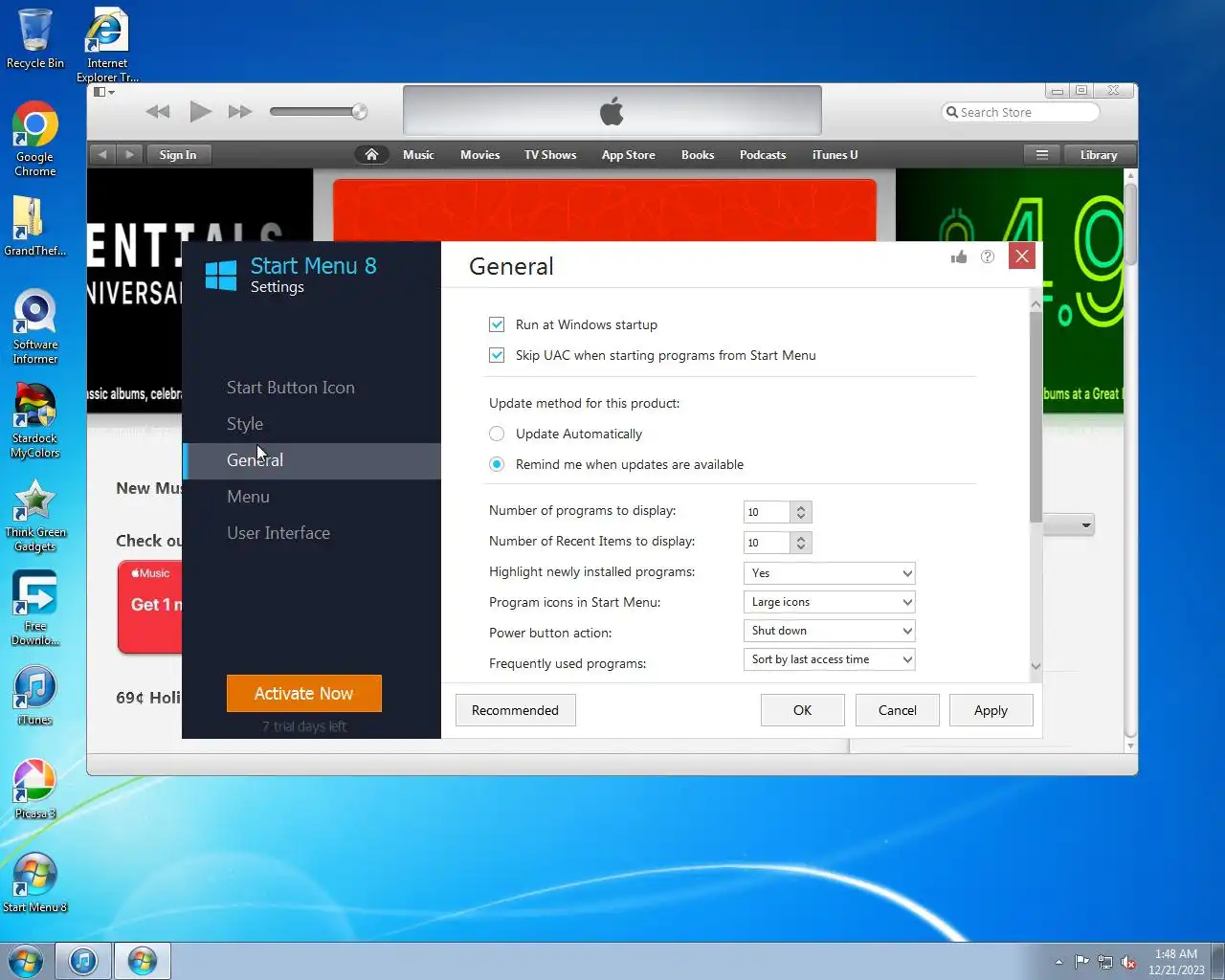Click the Windows Start orb
Viewport: 1225px width, 980px height.
point(26,961)
